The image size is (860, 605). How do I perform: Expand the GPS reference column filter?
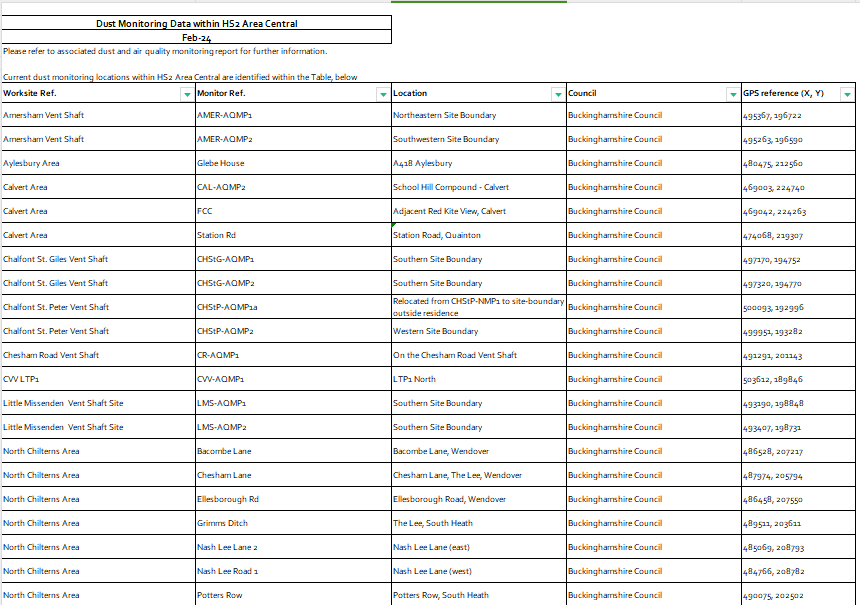click(x=847, y=94)
